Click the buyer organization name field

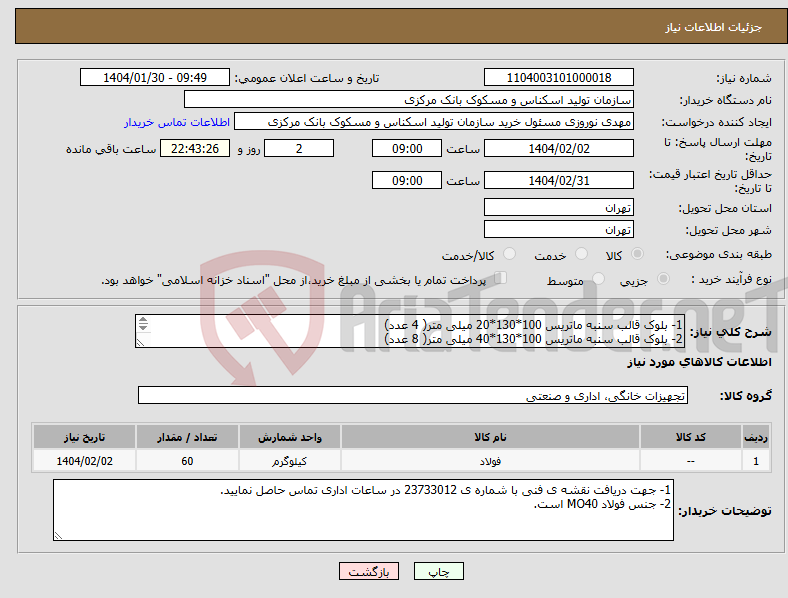pos(409,99)
